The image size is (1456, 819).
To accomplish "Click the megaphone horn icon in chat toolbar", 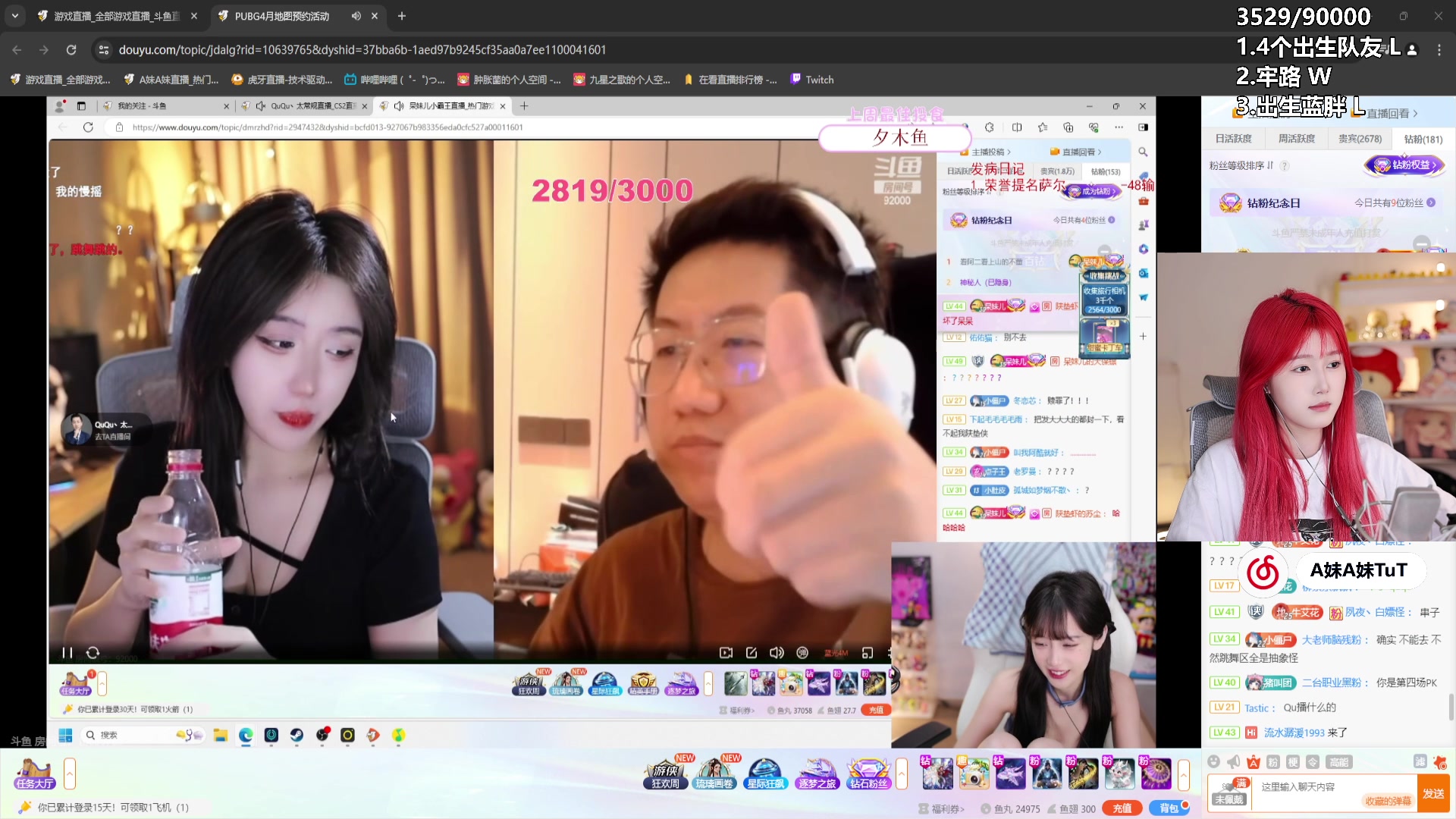I will (x=1233, y=762).
